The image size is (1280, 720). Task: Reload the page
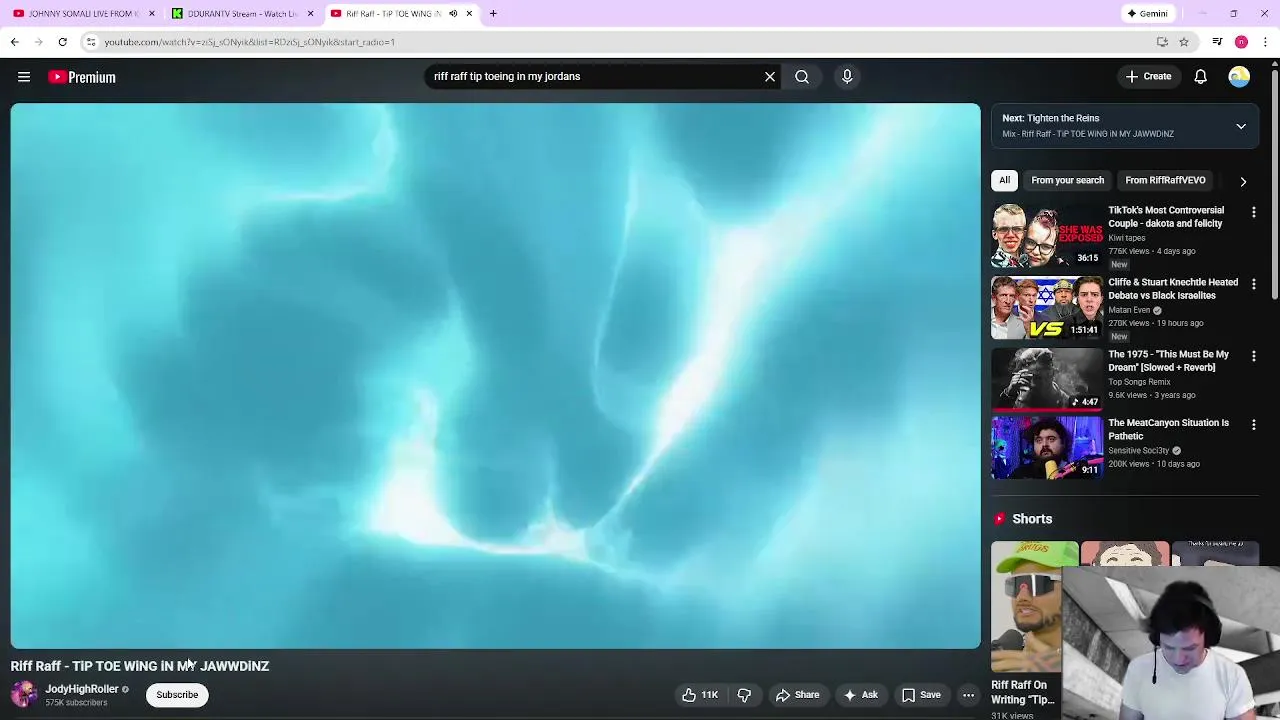point(62,42)
